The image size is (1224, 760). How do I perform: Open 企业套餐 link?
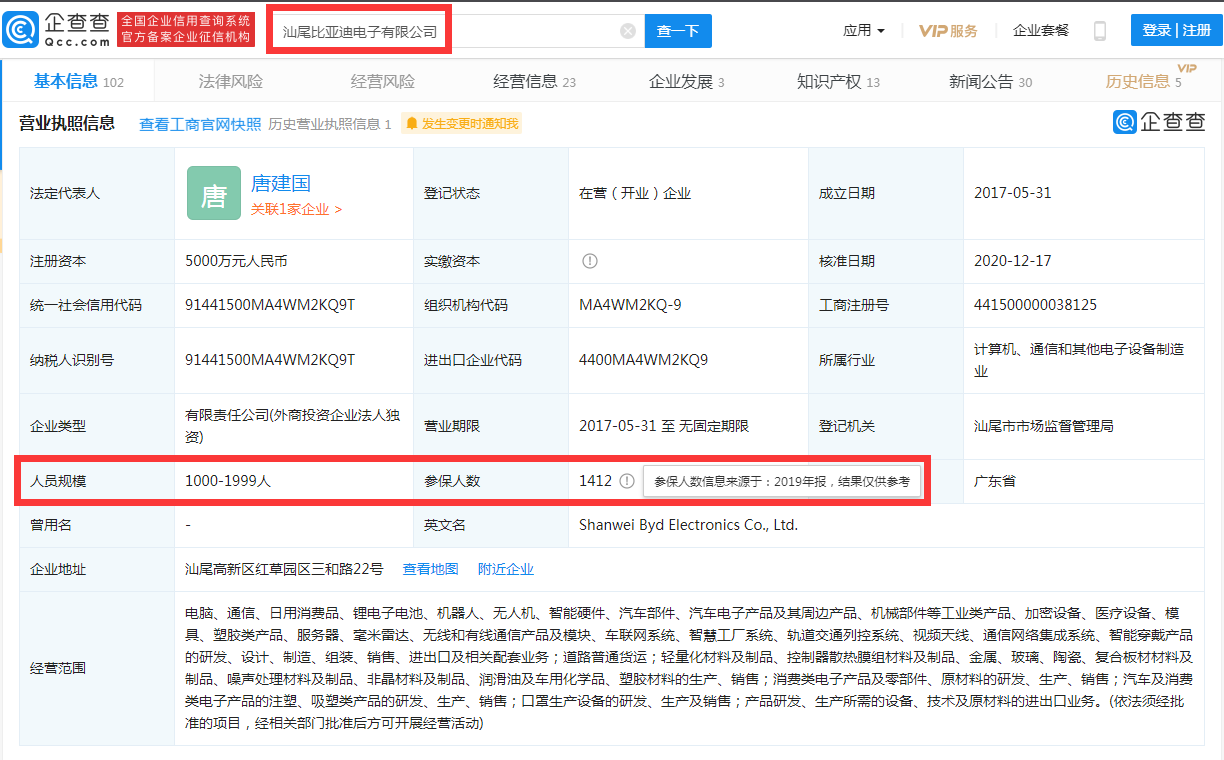click(x=1041, y=31)
